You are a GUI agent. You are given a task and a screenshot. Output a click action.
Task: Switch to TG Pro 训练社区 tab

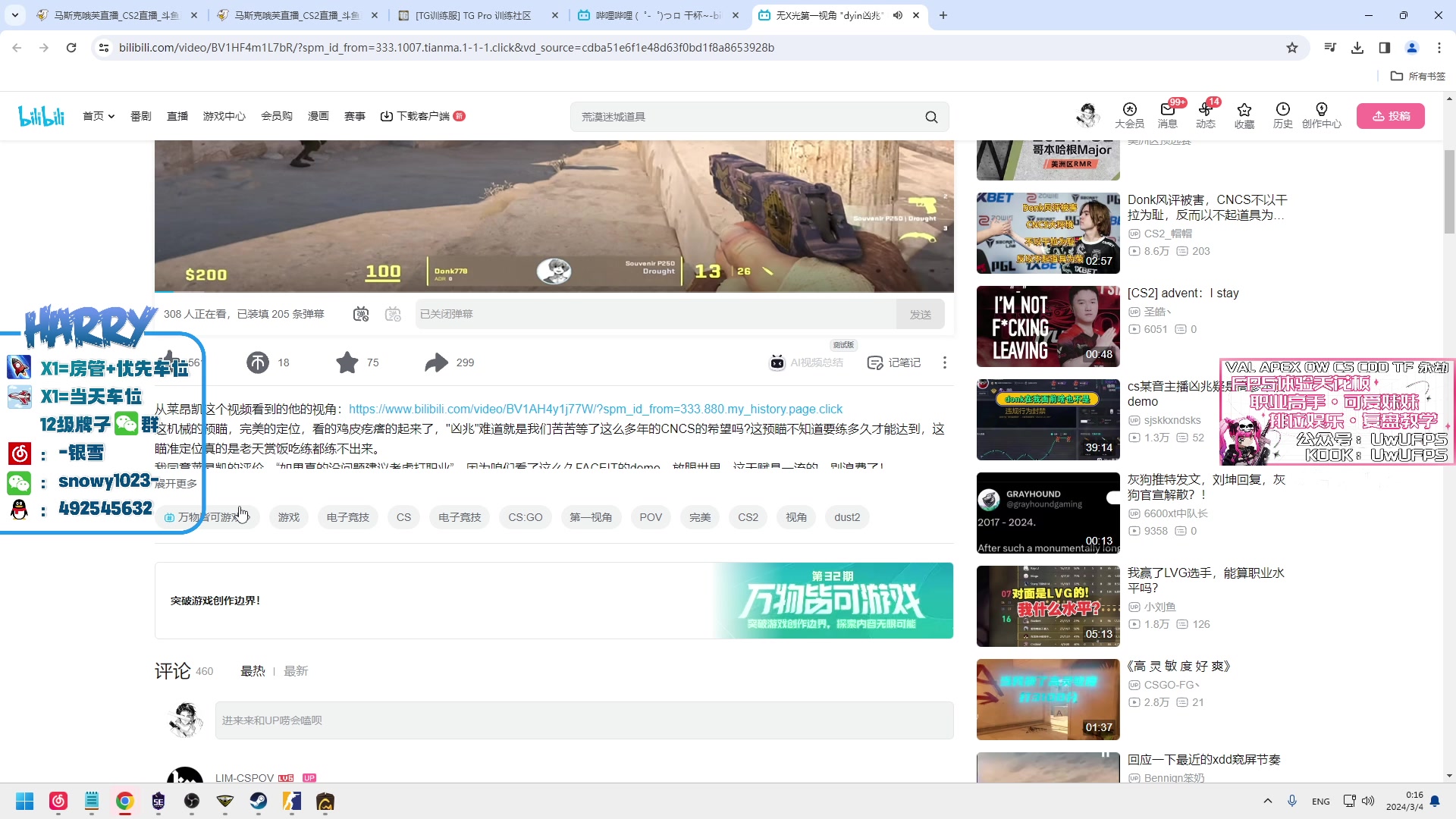point(479,15)
